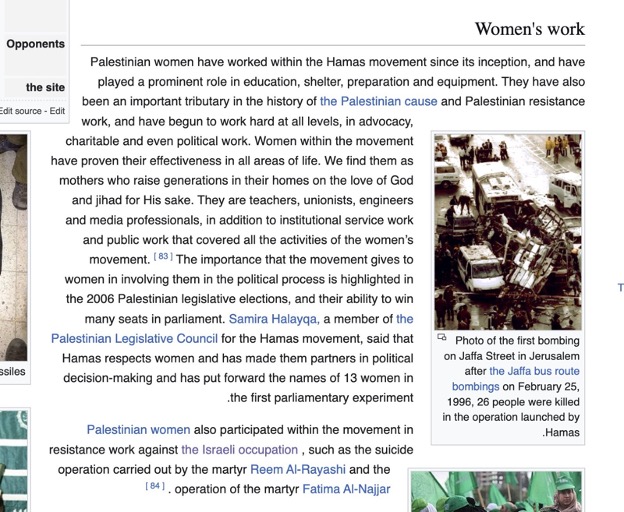
Task: Follow the Samira Halayqa link
Action: tap(274, 319)
